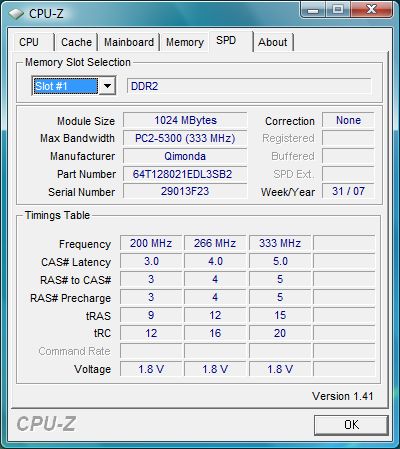
Task: Click the Serial Number value 29013F23
Action: pyautogui.click(x=185, y=191)
